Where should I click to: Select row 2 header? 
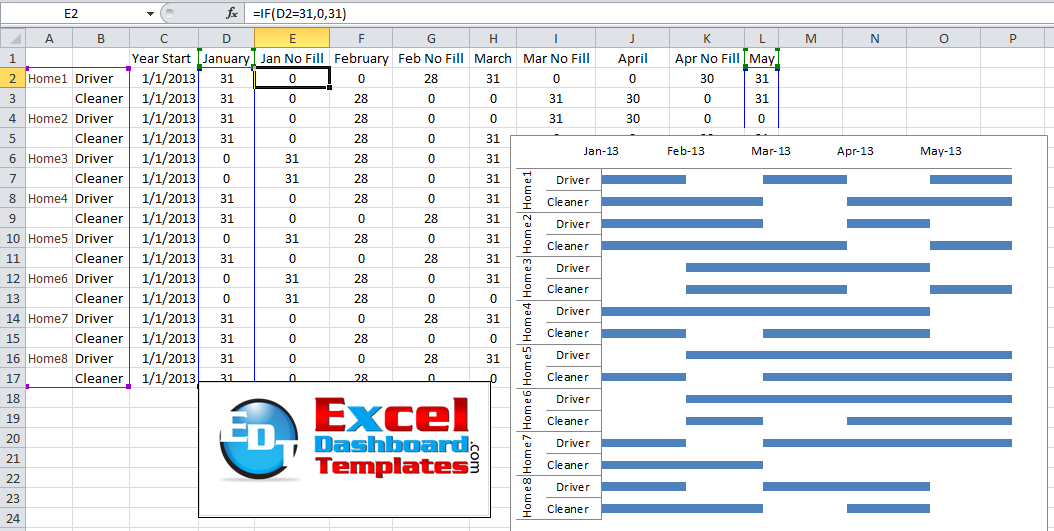12,78
